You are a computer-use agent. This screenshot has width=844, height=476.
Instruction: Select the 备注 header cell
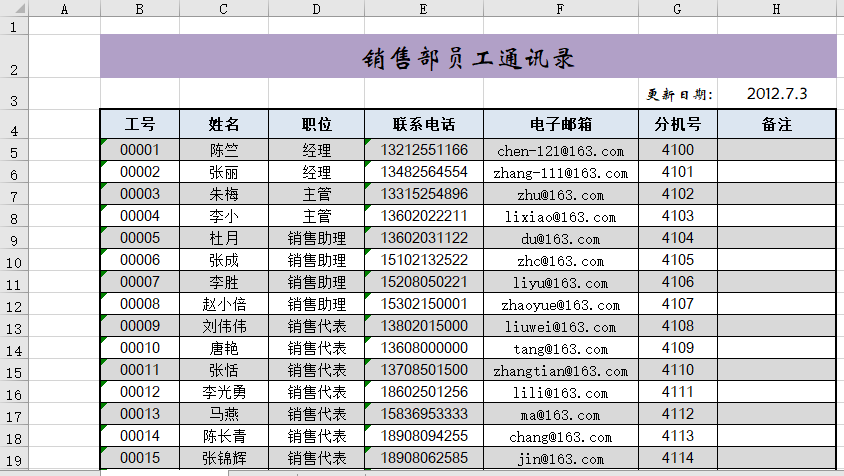[776, 125]
